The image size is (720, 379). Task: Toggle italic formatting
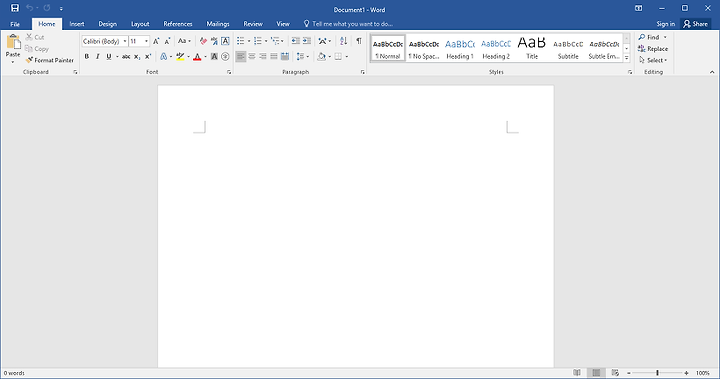(97, 57)
